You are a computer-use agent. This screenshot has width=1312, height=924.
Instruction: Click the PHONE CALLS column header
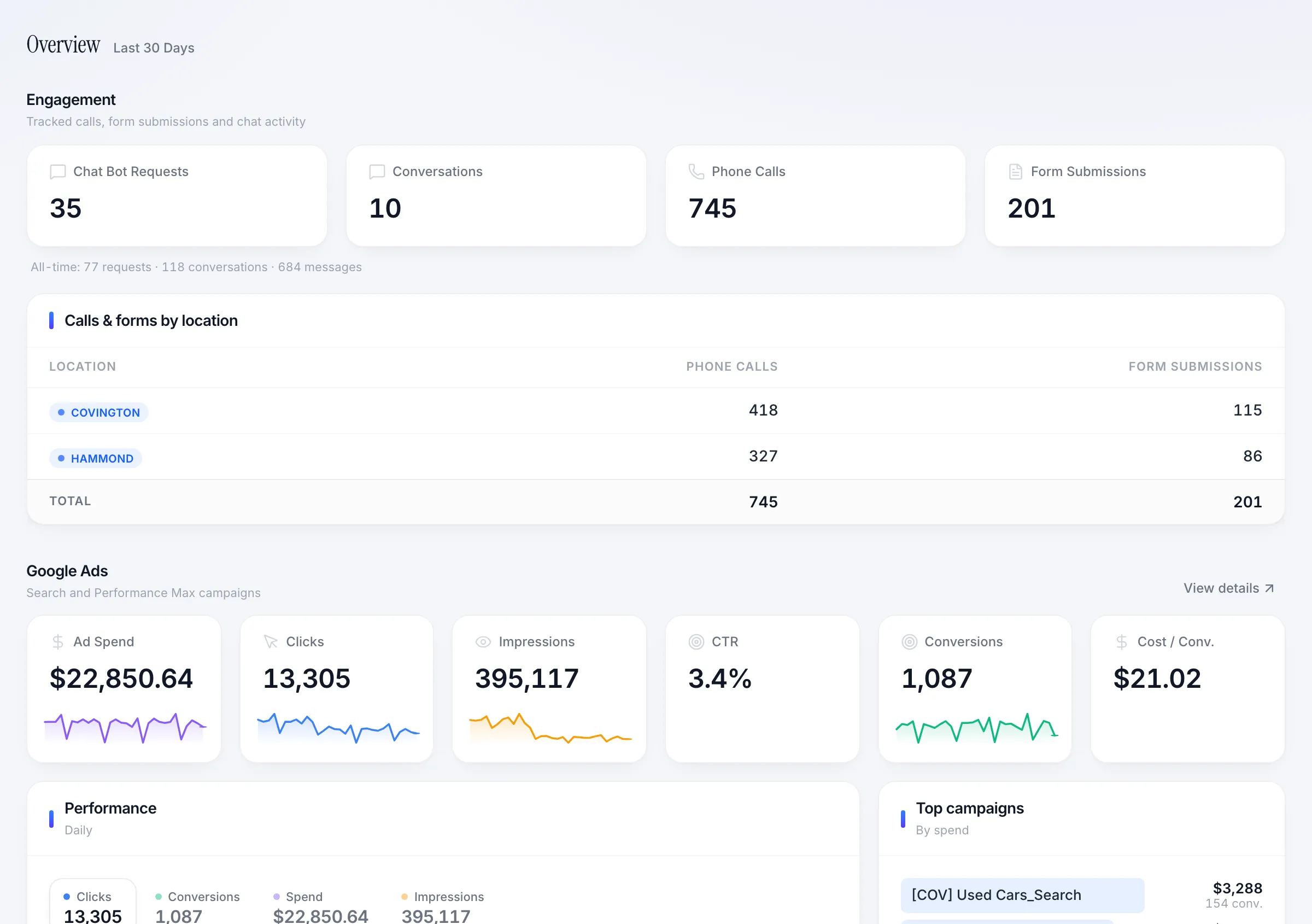pyautogui.click(x=731, y=367)
